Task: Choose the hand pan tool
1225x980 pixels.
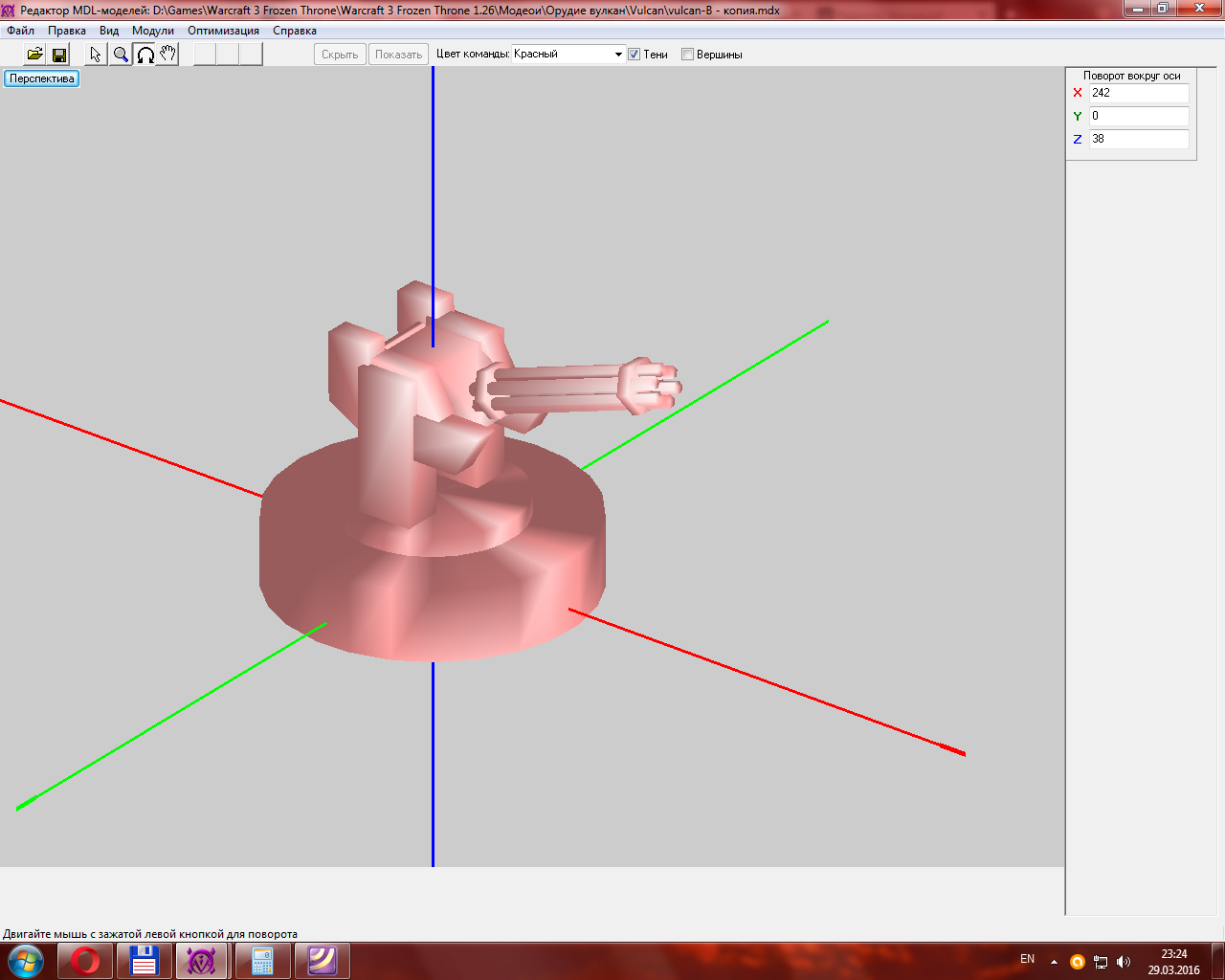Action: pos(167,55)
